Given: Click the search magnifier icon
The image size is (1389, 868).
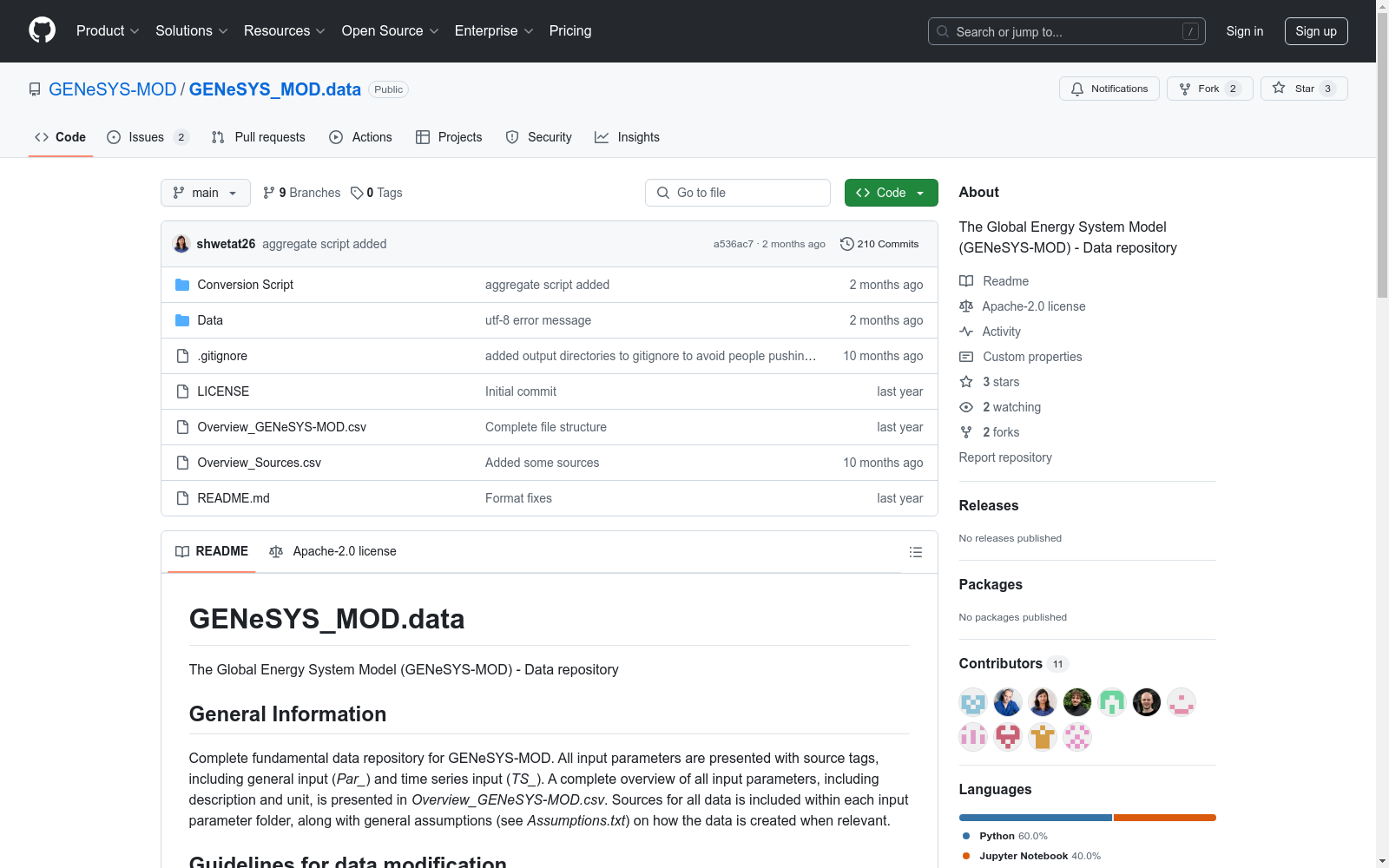Looking at the screenshot, I should 943,31.
